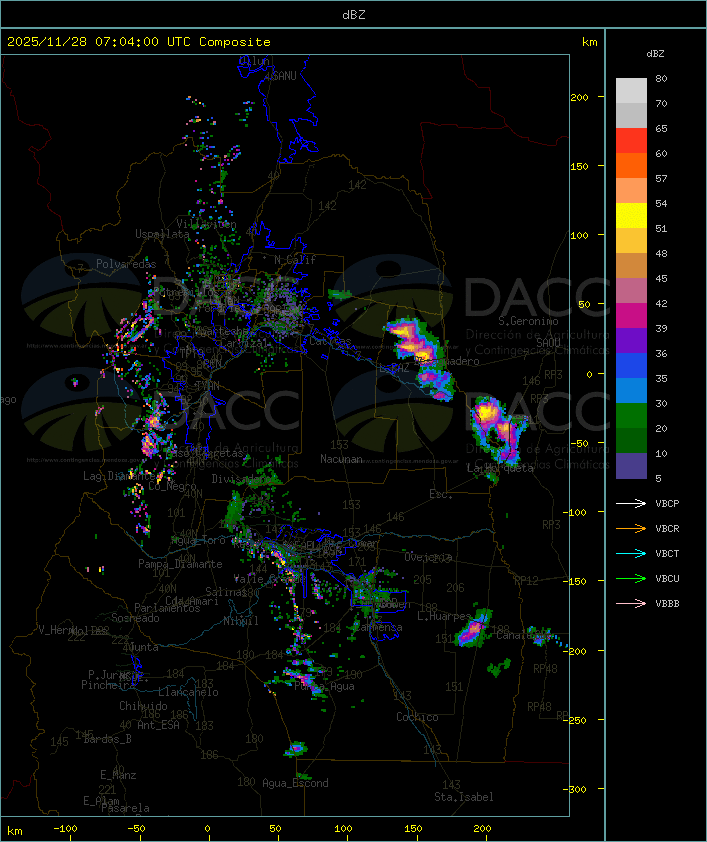Click the Pincheira place label

pos(108,685)
